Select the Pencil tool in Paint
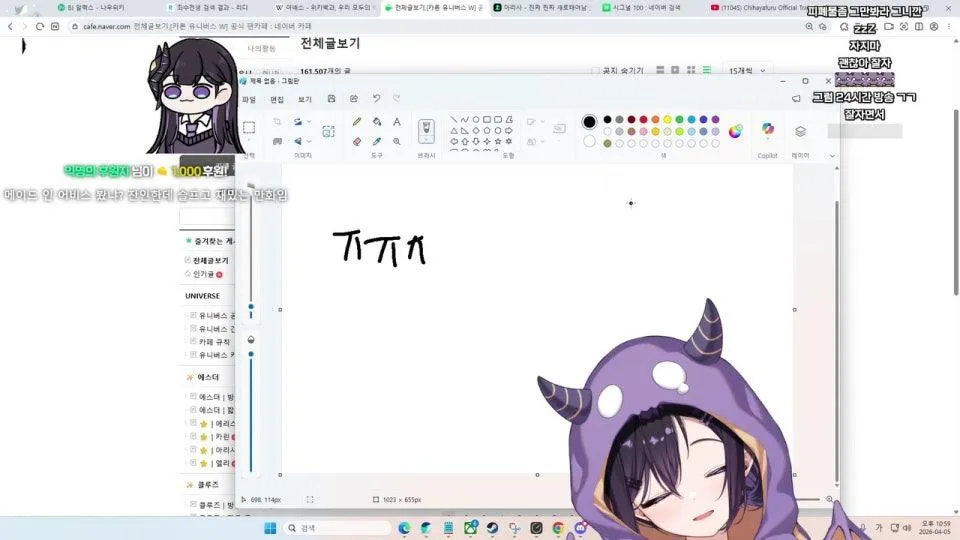The width and height of the screenshot is (960, 540). pos(357,122)
